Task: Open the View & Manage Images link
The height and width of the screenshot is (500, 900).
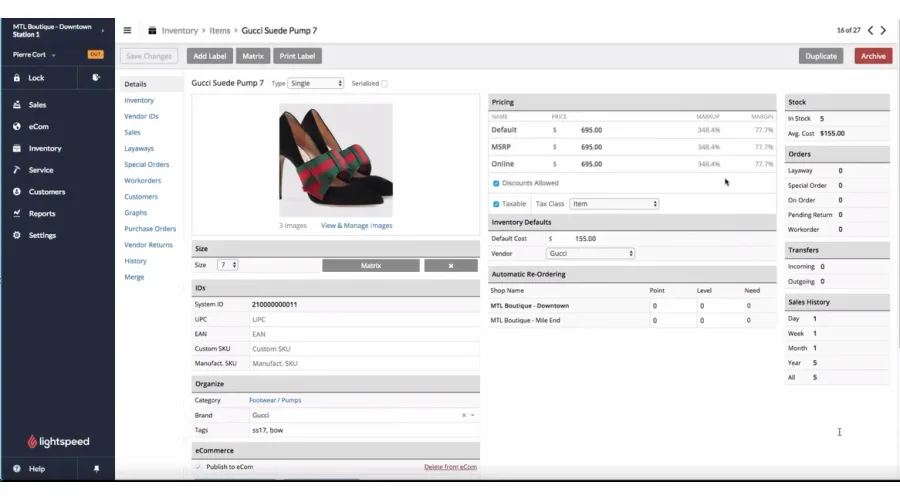Action: tap(356, 226)
